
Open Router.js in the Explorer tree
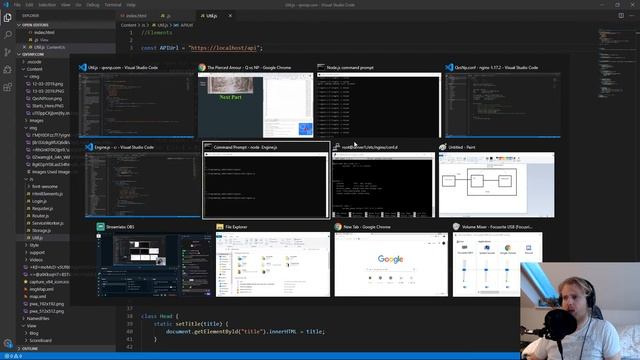[40, 216]
